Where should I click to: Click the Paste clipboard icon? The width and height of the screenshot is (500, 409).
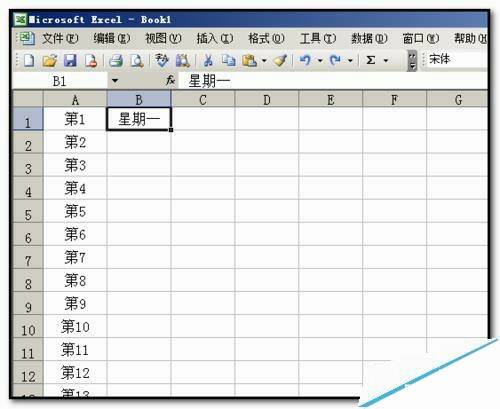point(249,61)
